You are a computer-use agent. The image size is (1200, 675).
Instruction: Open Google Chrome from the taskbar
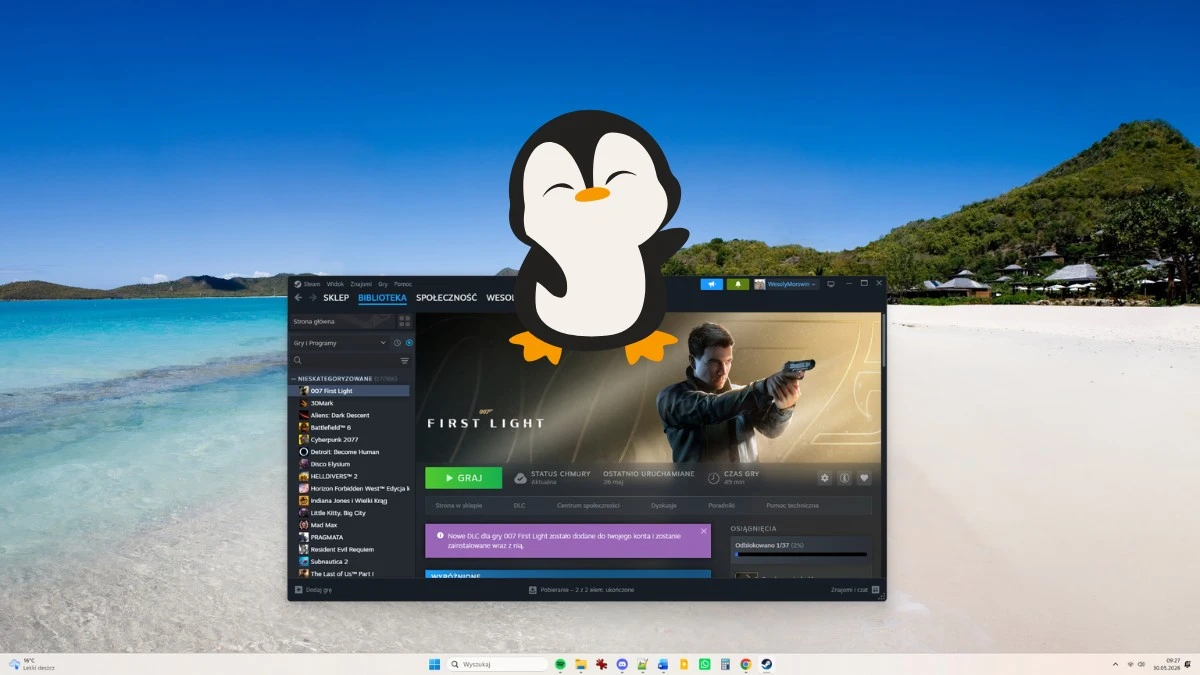pos(746,664)
